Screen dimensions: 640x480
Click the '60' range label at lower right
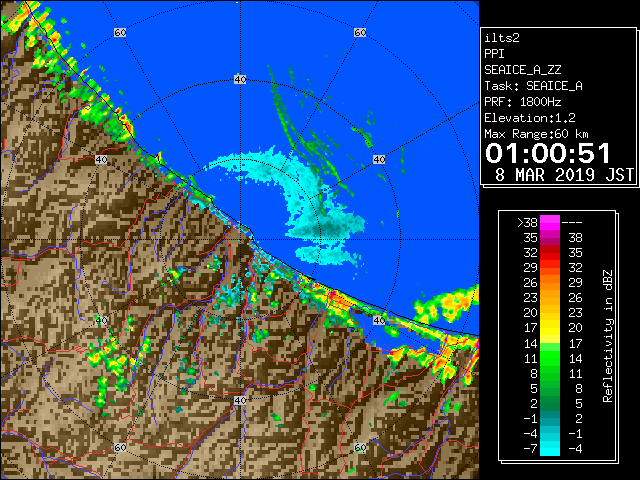(360, 447)
